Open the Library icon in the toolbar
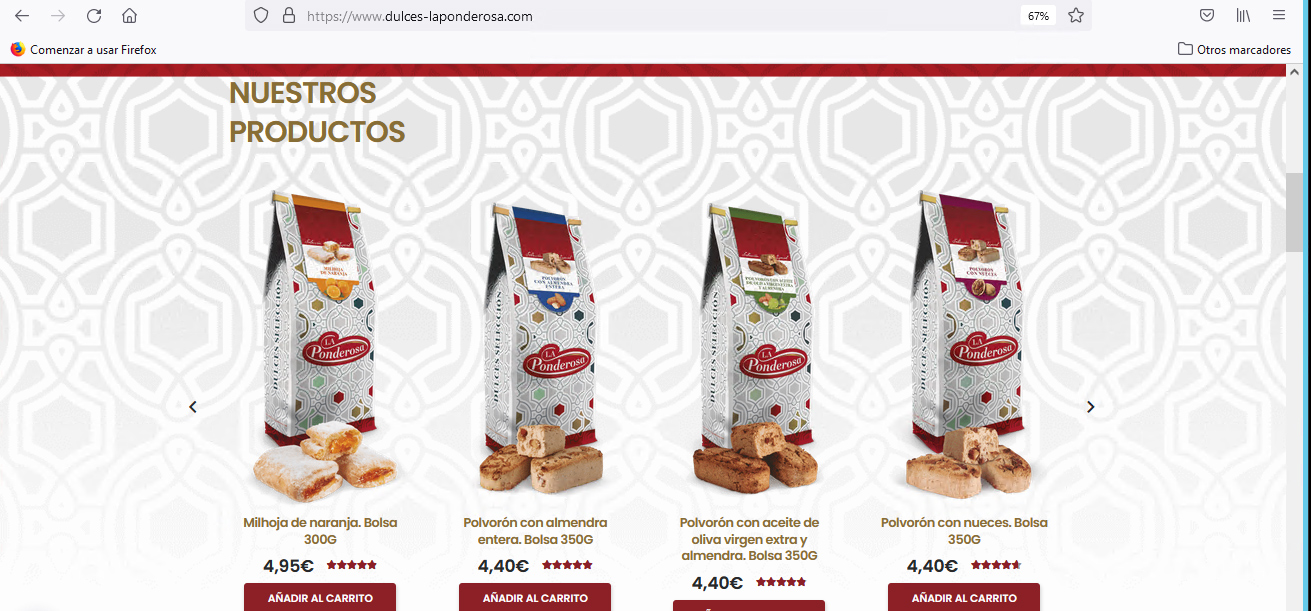This screenshot has height=611, width=1311. pyautogui.click(x=1243, y=16)
